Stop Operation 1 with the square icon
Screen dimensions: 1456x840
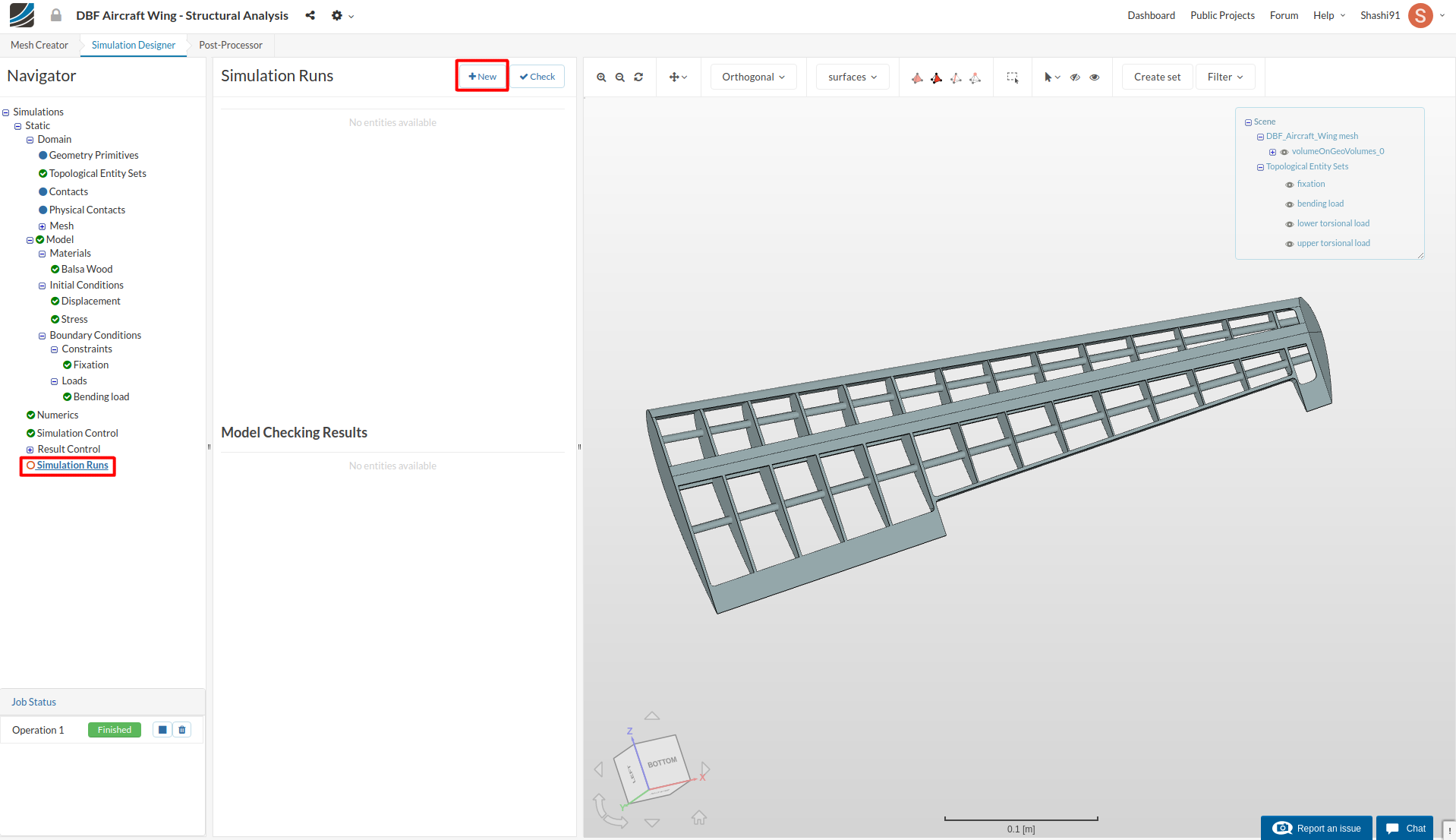[162, 730]
